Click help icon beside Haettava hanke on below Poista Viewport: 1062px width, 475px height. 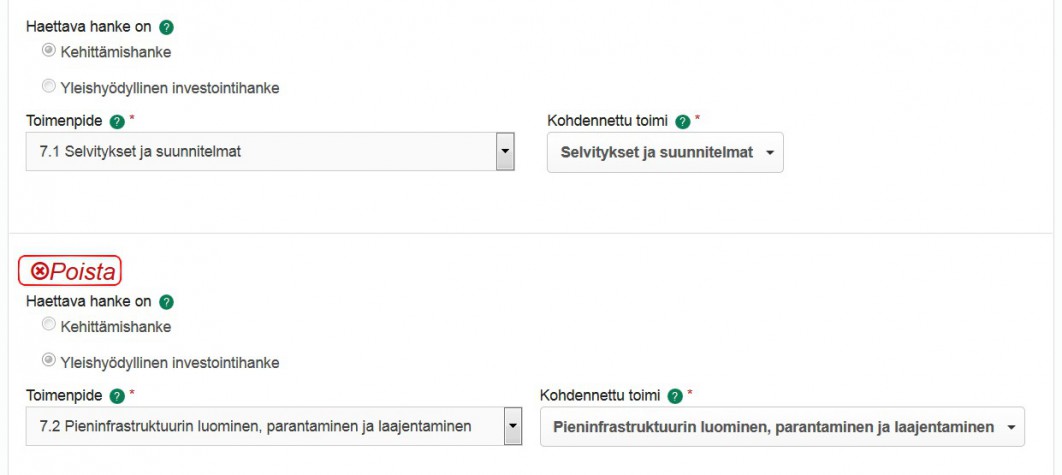[x=166, y=302]
